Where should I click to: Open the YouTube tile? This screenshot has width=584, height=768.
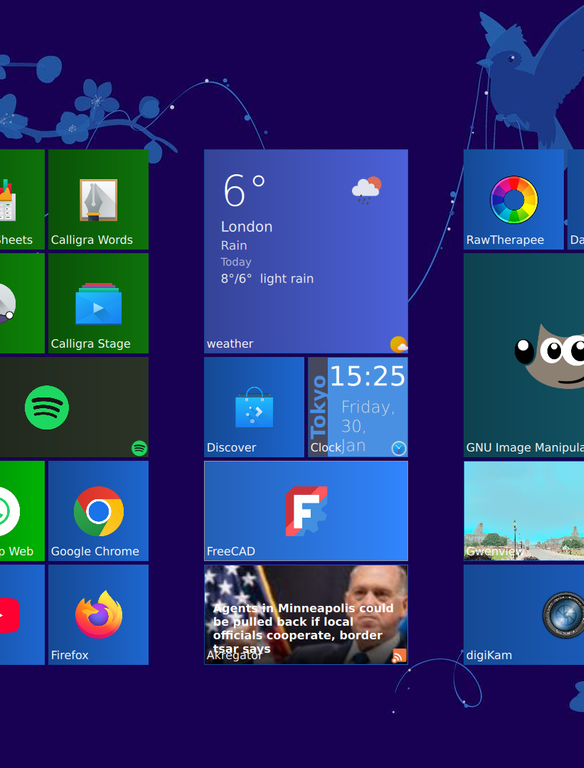point(22,615)
